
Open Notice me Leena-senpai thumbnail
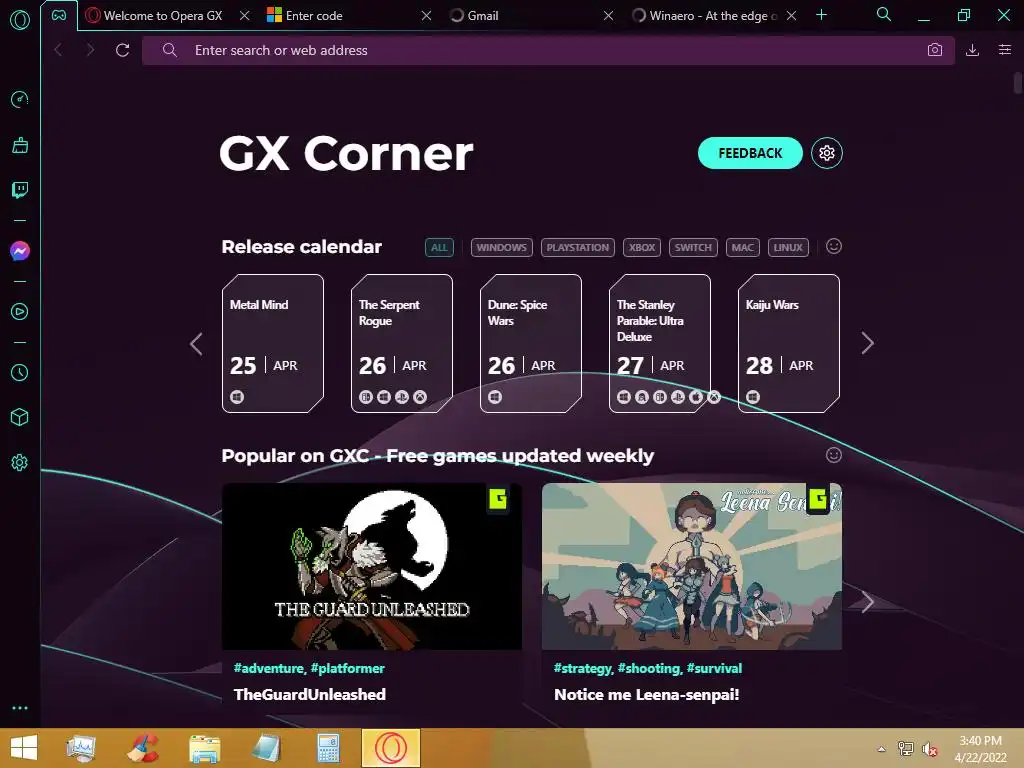[692, 566]
